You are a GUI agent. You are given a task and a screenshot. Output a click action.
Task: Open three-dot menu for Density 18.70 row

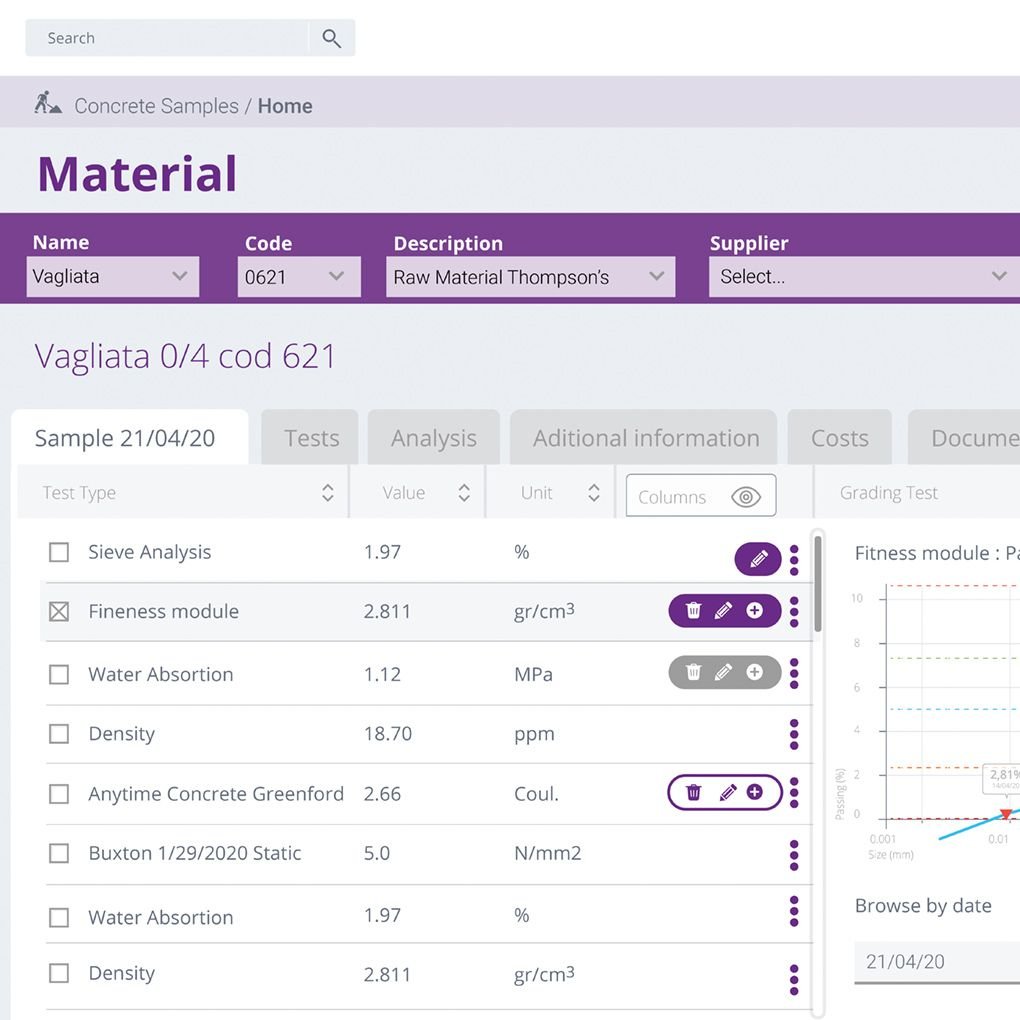click(794, 734)
